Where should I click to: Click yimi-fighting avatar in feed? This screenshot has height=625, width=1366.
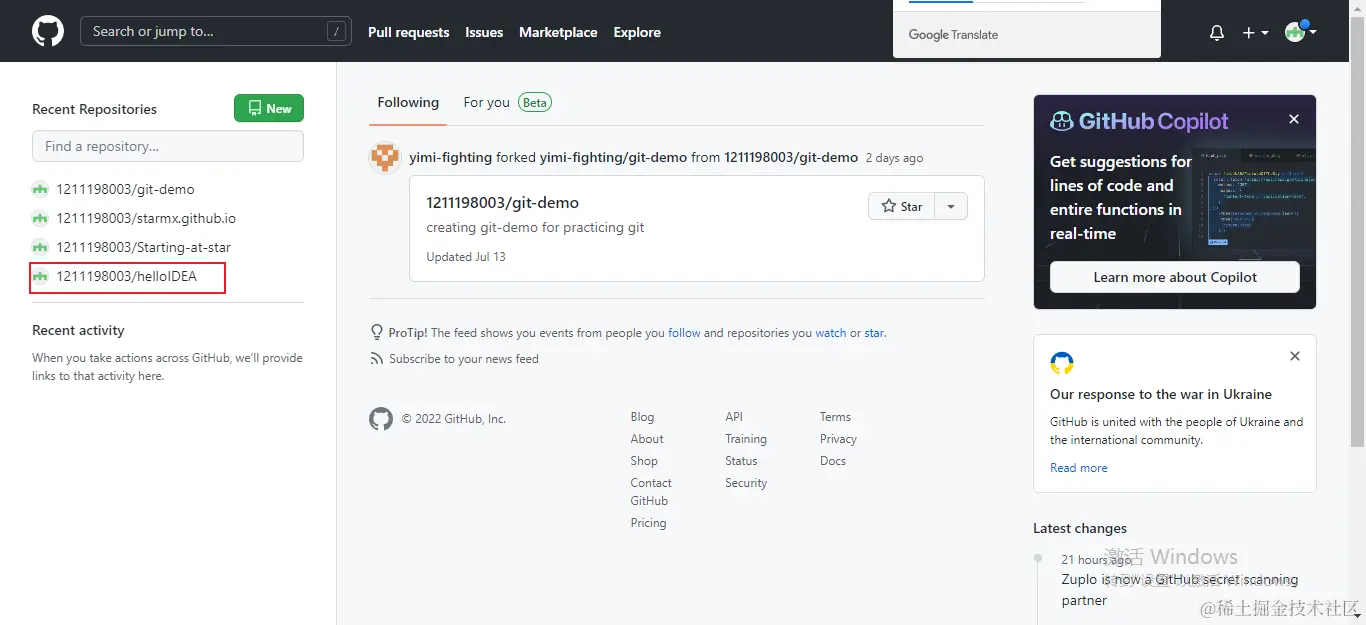385,158
